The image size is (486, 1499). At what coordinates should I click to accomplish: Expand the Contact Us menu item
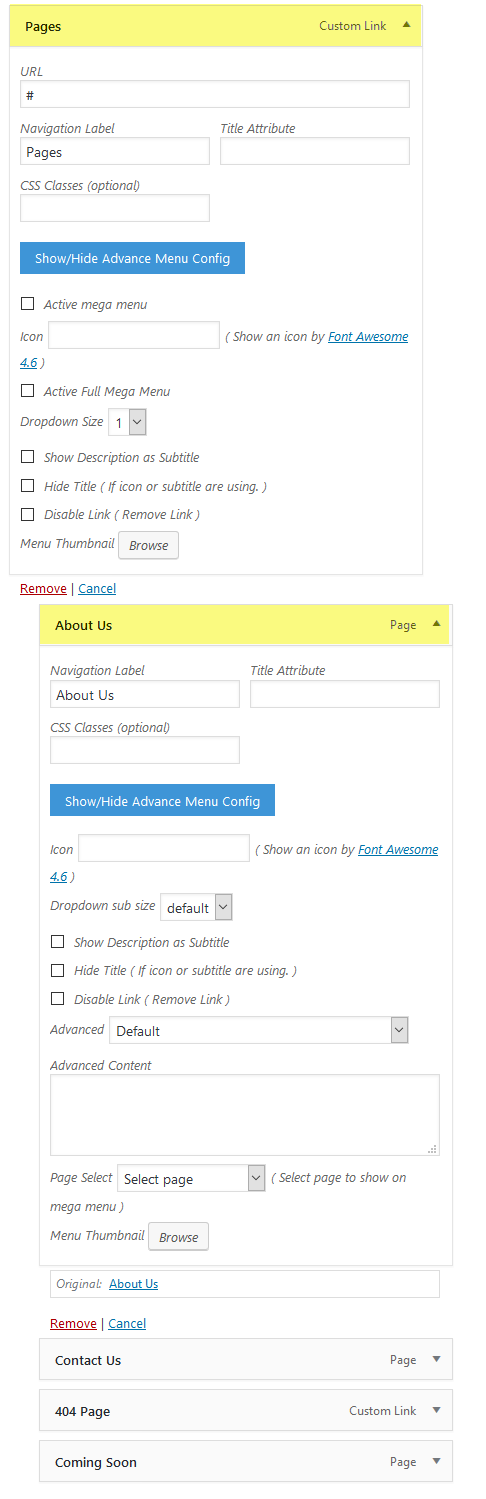tap(435, 1359)
